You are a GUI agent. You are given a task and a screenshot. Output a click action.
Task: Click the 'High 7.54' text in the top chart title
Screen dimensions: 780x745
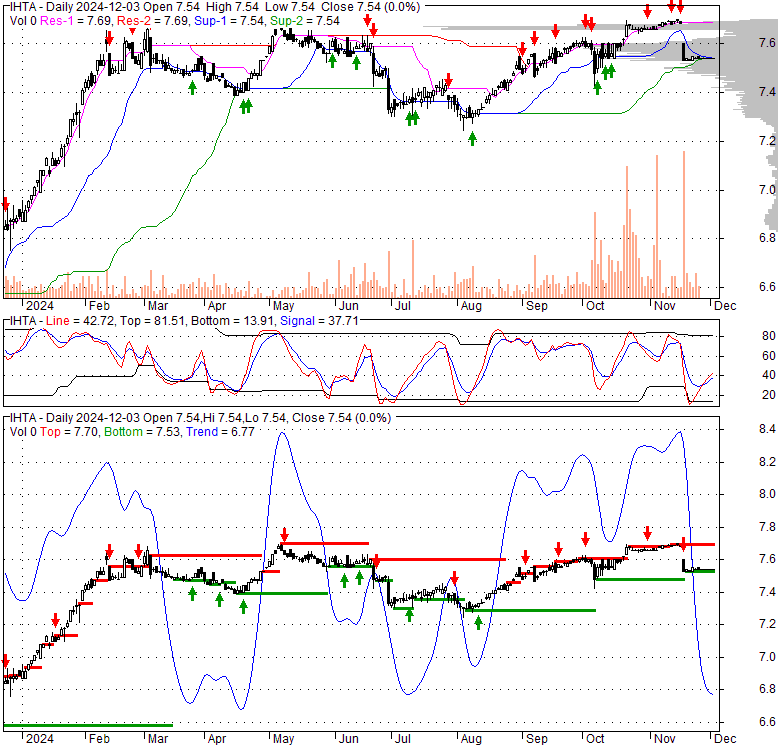coord(231,7)
